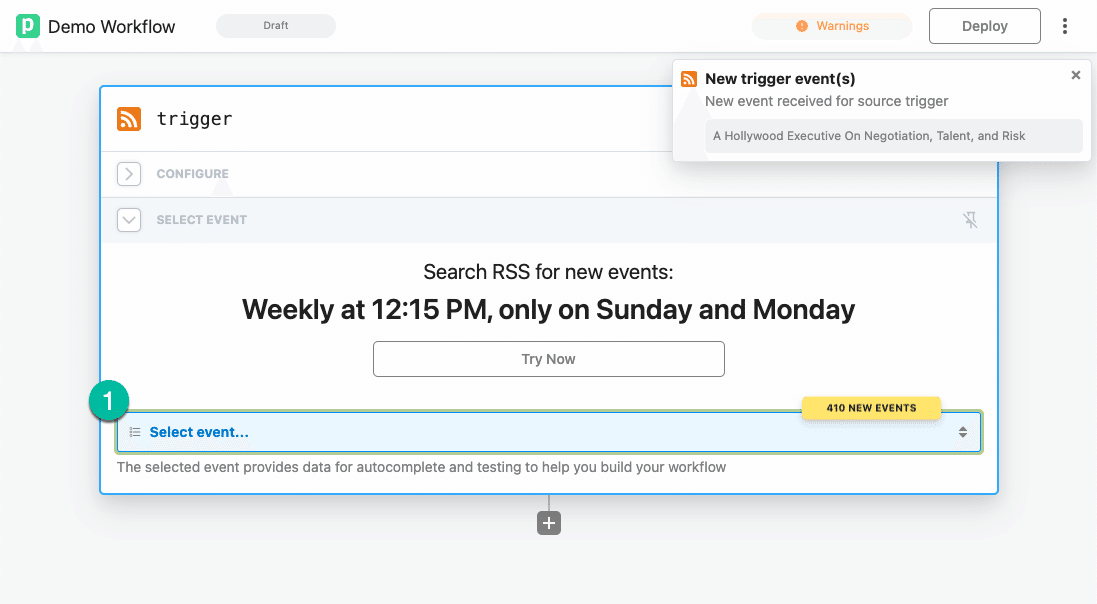Click the Draft status badge
The image size is (1097, 604).
pyautogui.click(x=276, y=26)
